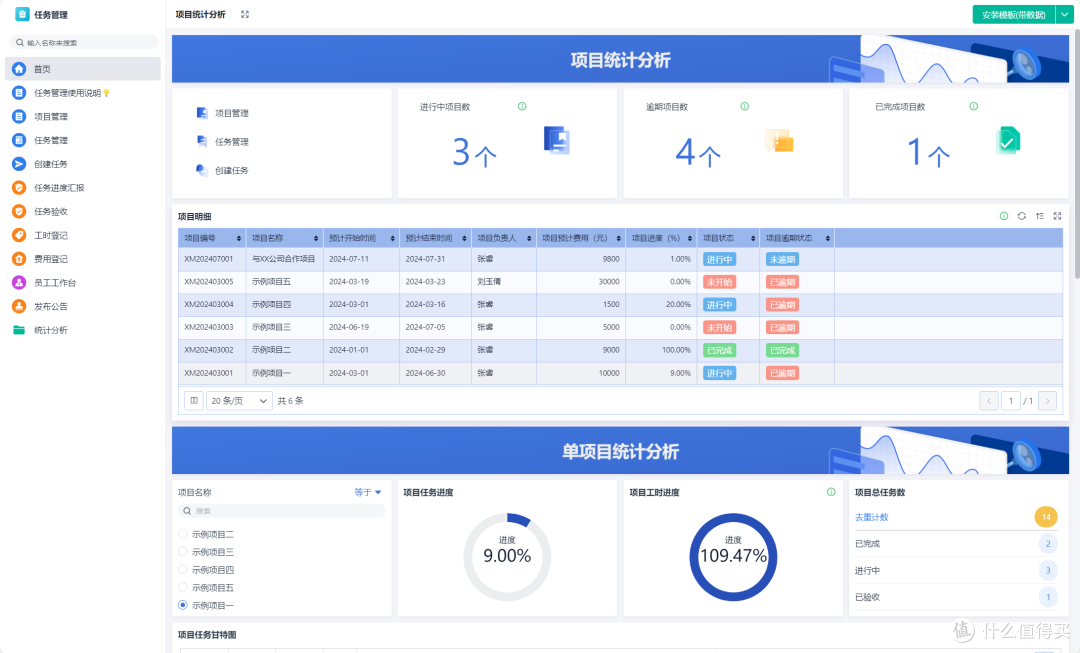Click the 费用登记 sidebar icon

19,259
